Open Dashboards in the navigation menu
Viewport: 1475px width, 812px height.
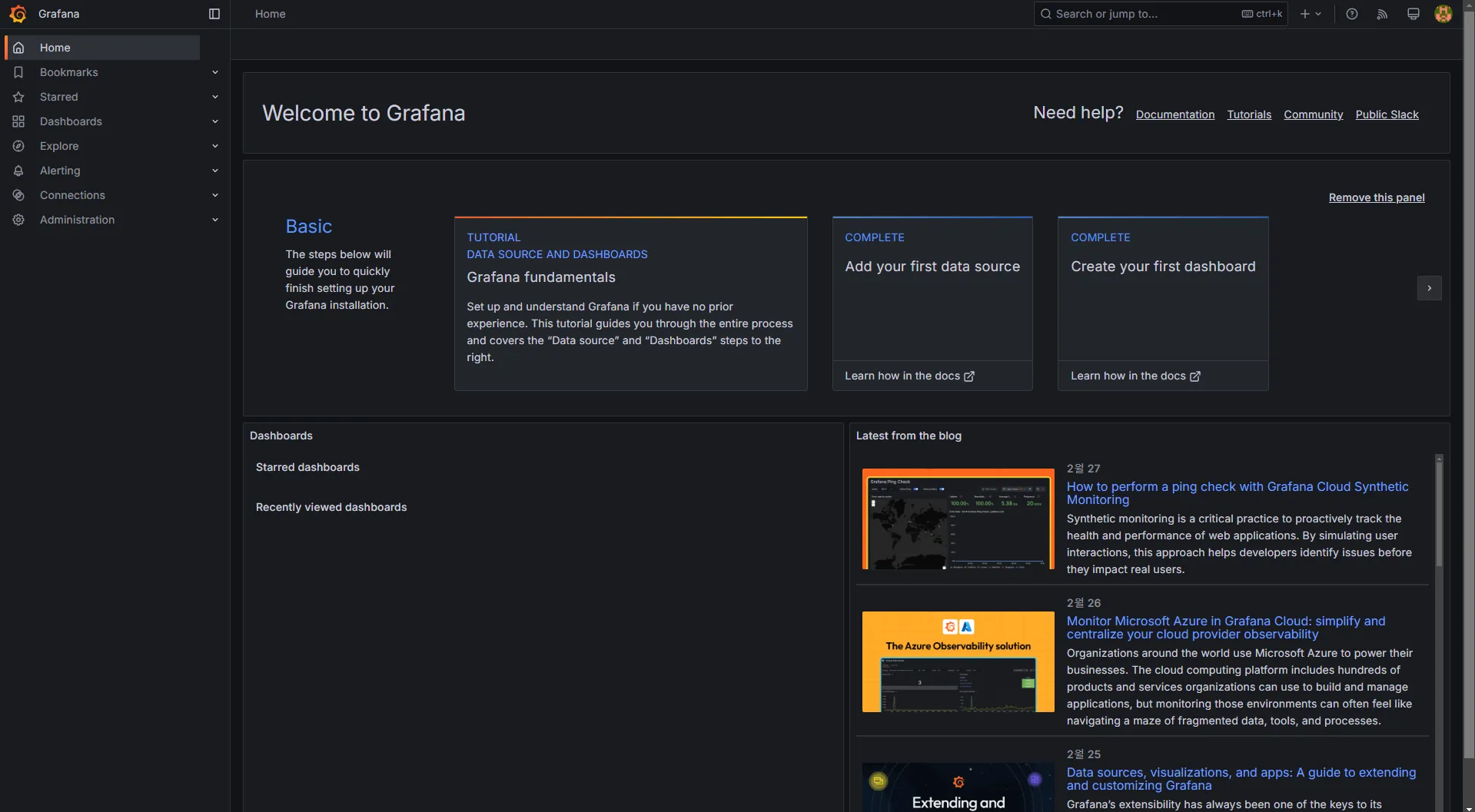71,121
